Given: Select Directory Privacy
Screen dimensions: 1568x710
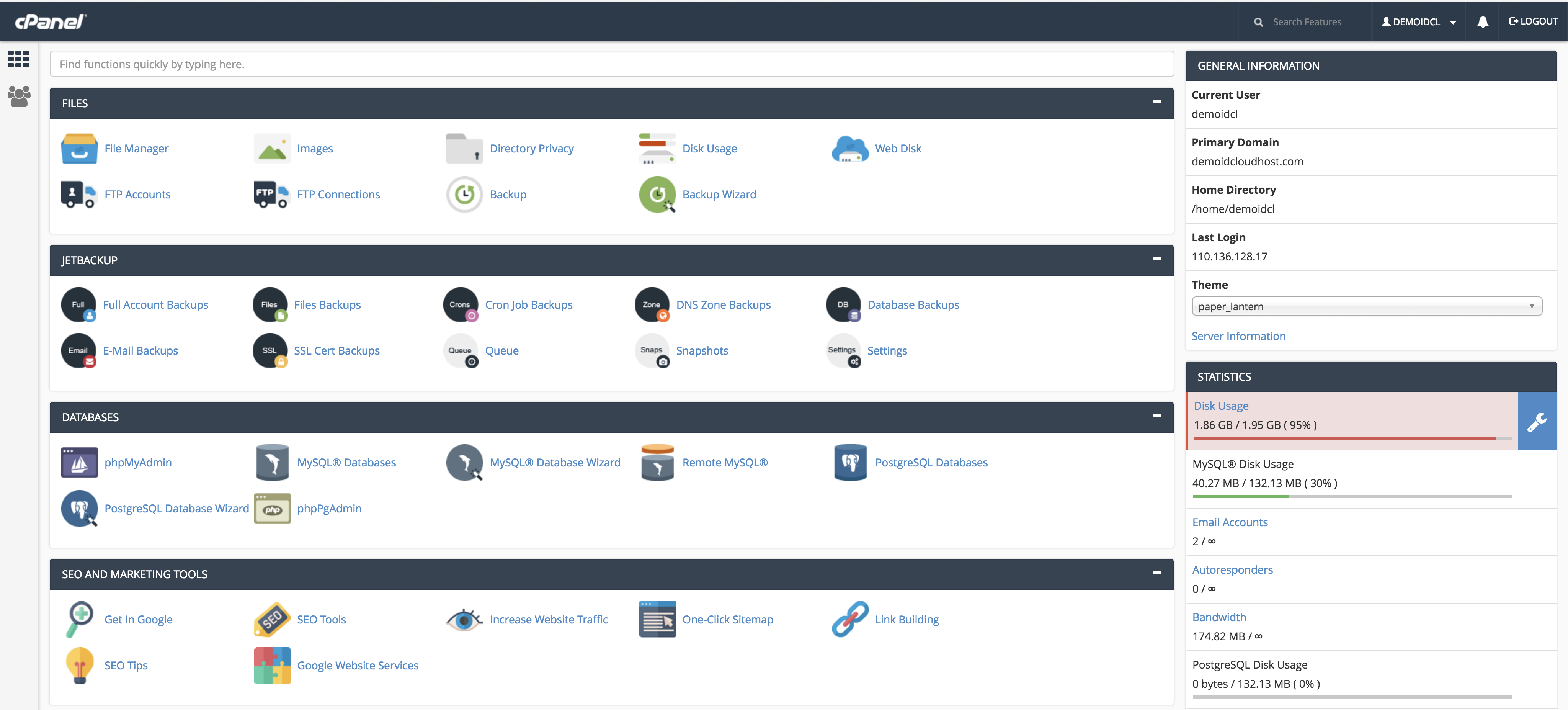Looking at the screenshot, I should (x=531, y=148).
